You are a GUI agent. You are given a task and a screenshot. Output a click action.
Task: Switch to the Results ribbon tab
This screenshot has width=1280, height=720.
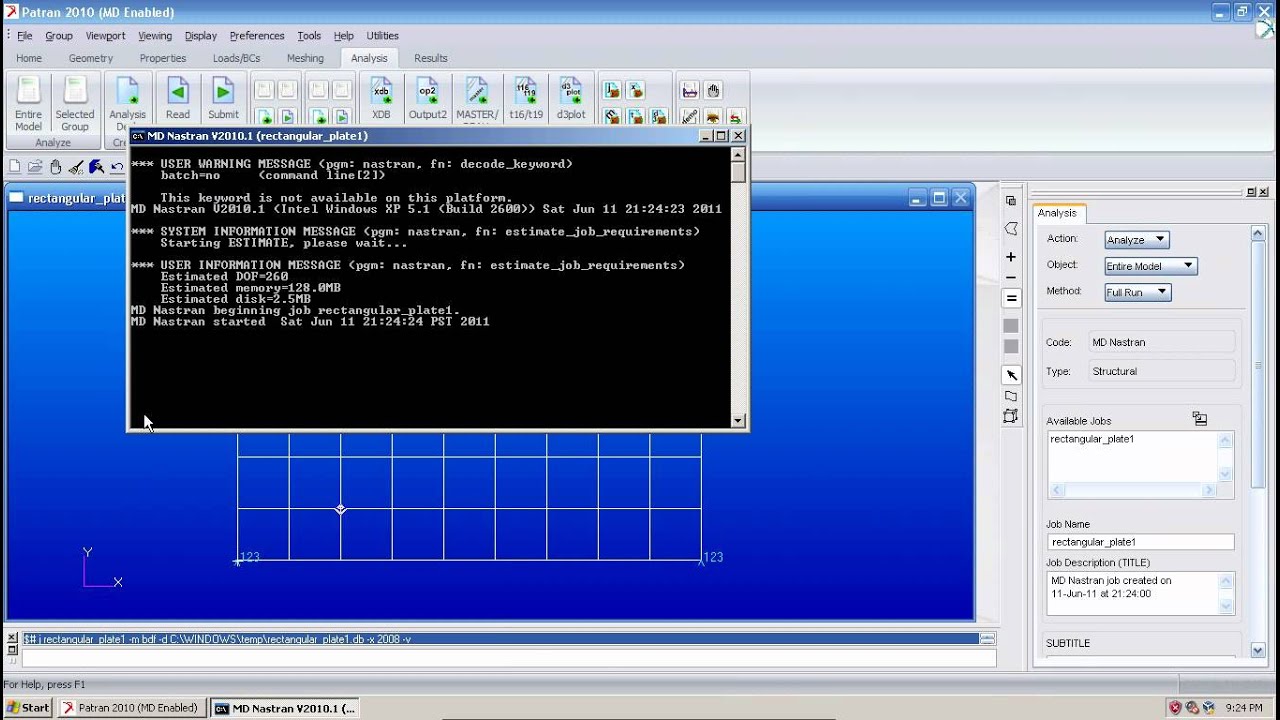pos(431,58)
